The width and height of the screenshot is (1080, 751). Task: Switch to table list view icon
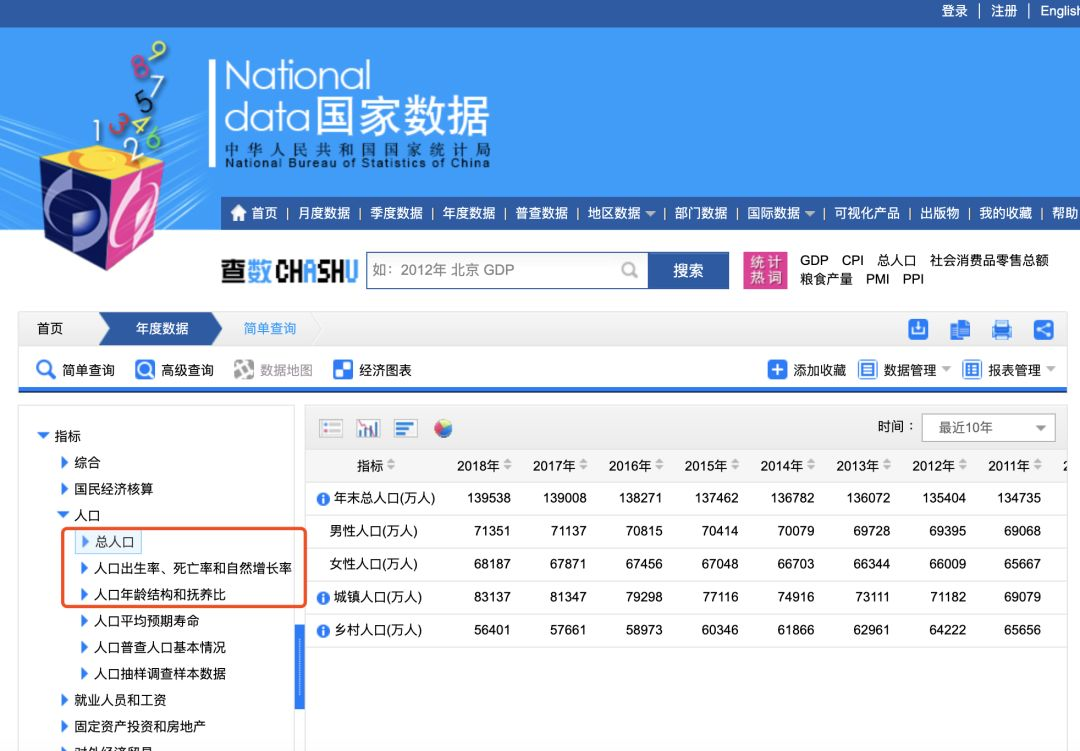pyautogui.click(x=331, y=429)
